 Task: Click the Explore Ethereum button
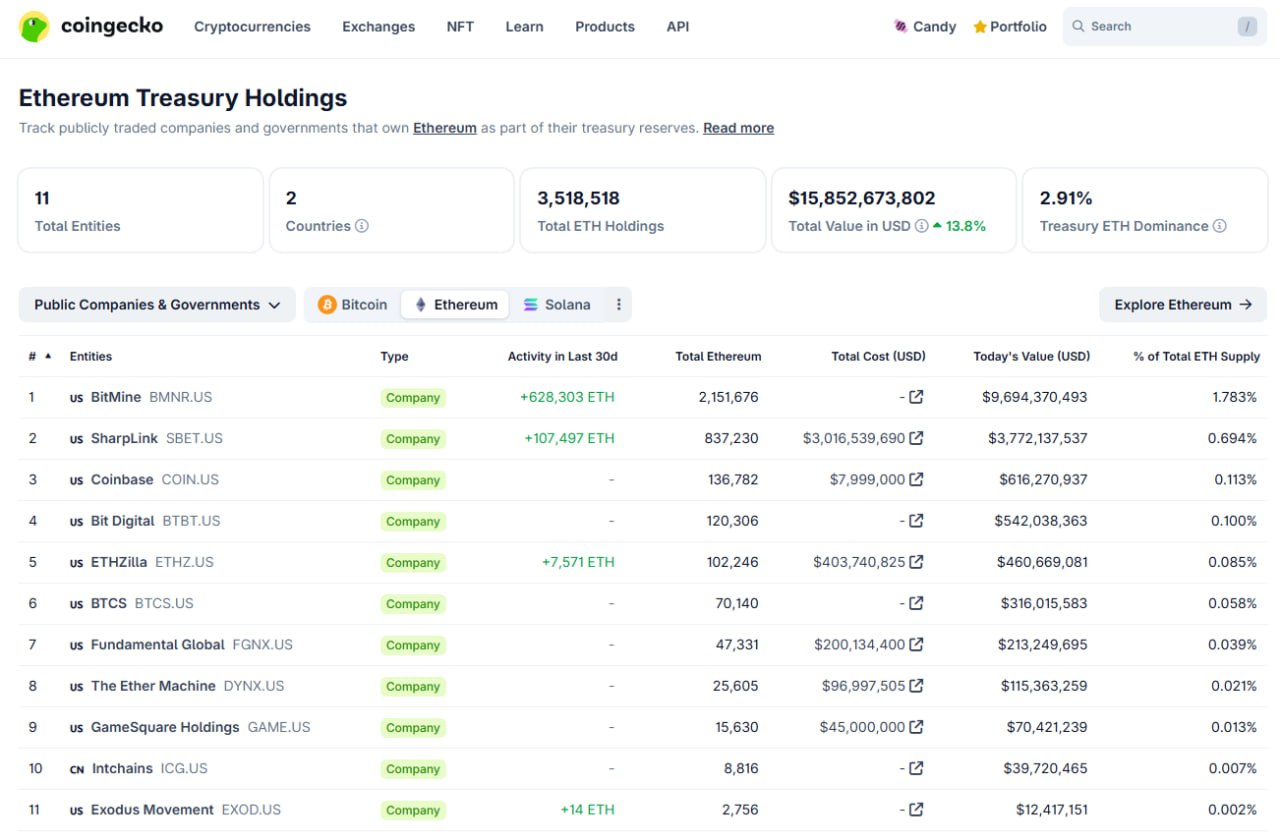[1183, 305]
